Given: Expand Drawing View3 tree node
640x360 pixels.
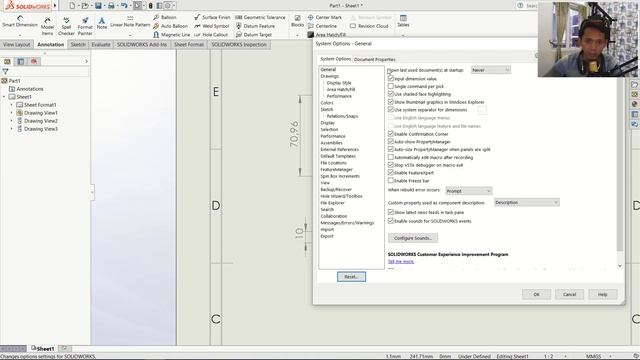Looking at the screenshot, I should [11, 129].
